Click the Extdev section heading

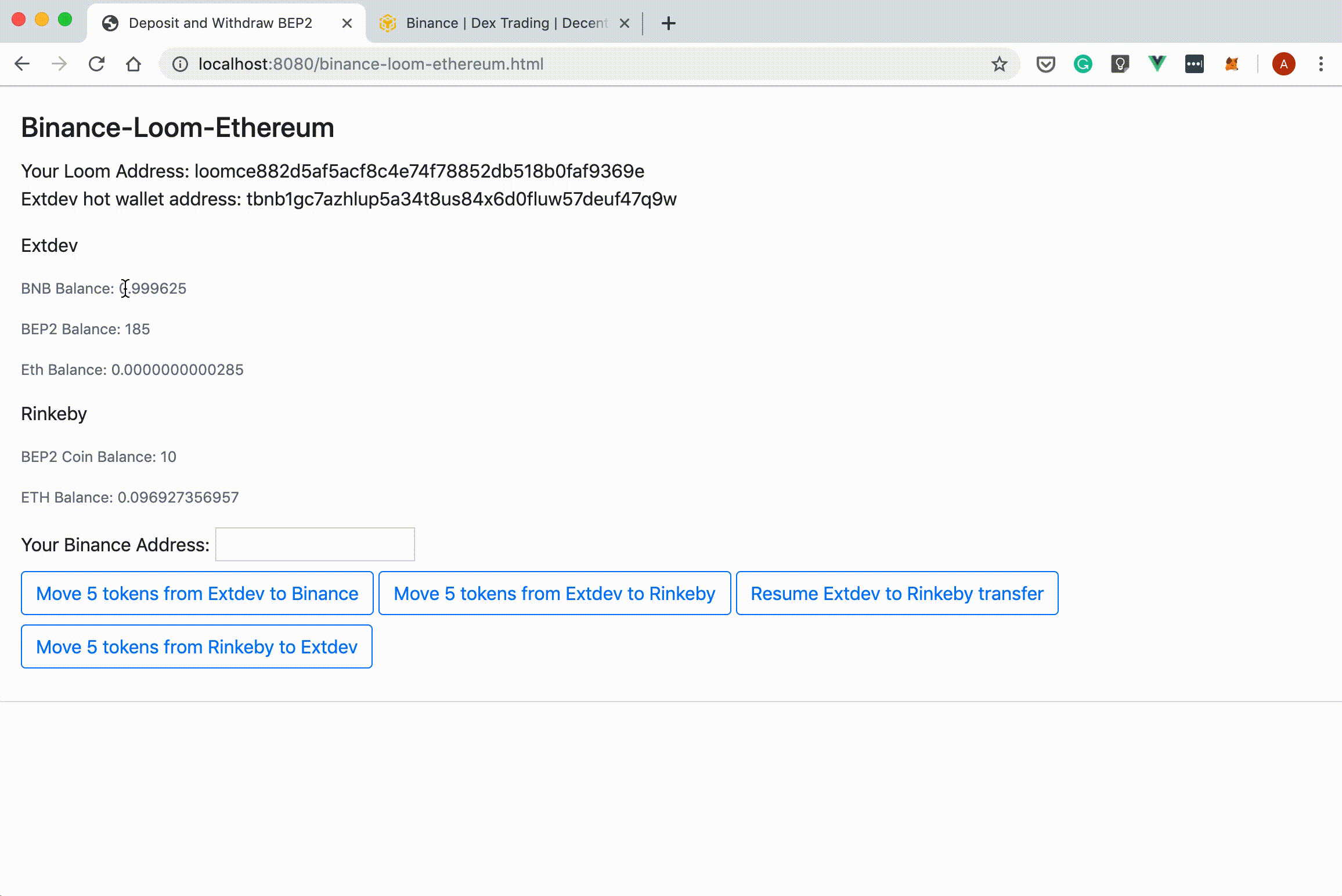coord(49,245)
